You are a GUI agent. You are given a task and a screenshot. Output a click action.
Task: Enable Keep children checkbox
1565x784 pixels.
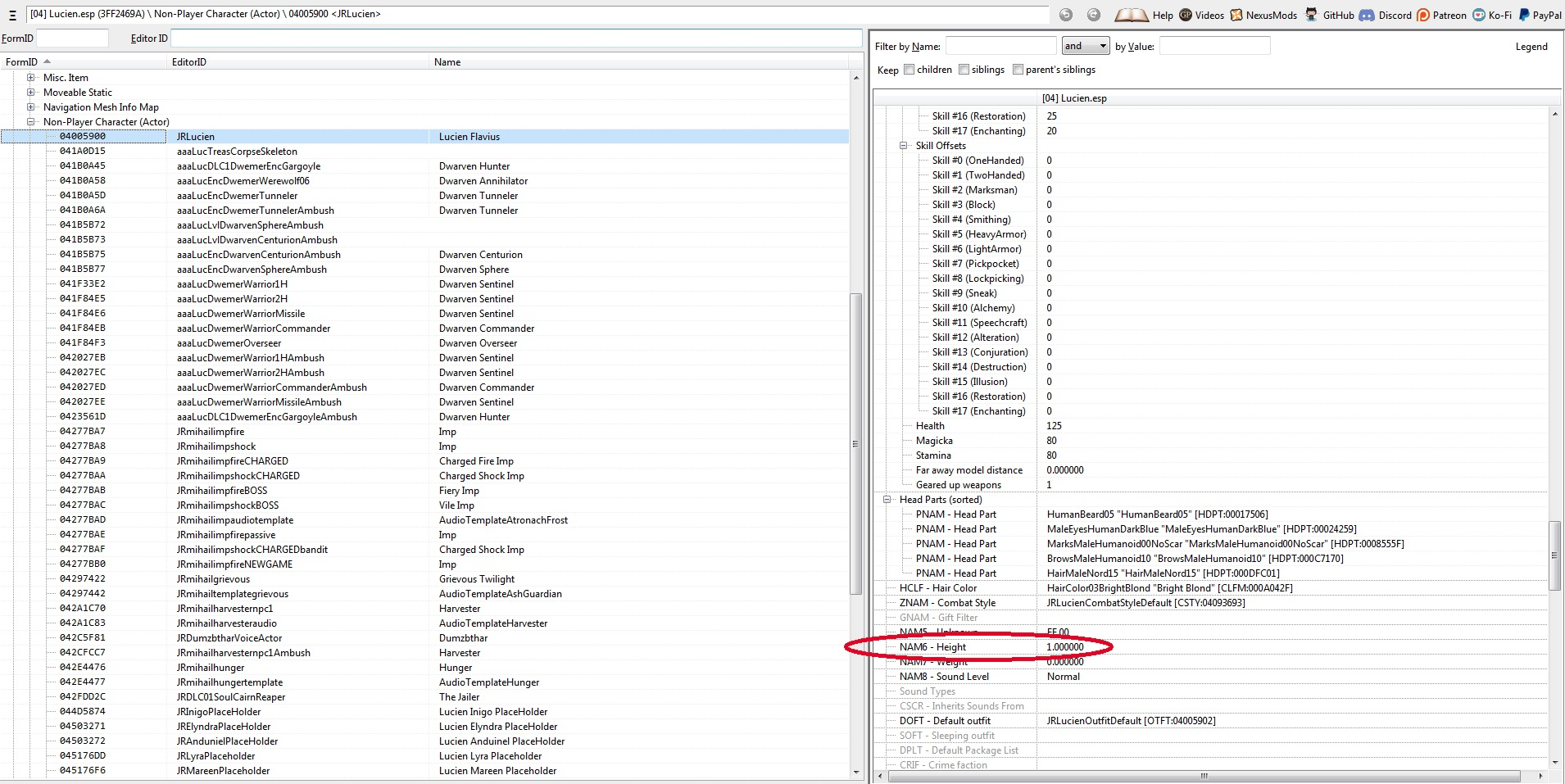[x=909, y=70]
